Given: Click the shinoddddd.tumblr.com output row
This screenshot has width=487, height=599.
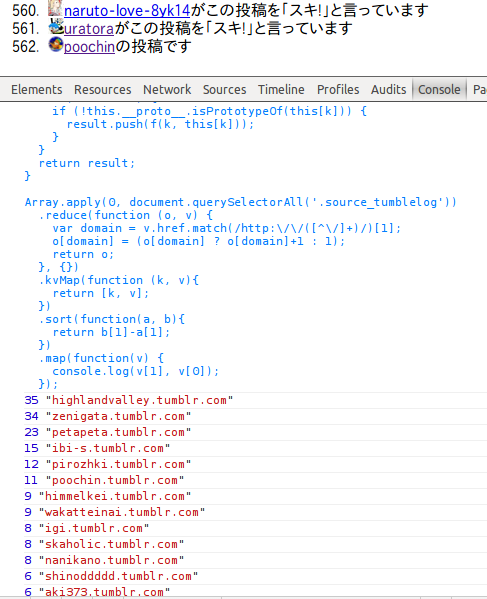Looking at the screenshot, I should click(255, 576).
